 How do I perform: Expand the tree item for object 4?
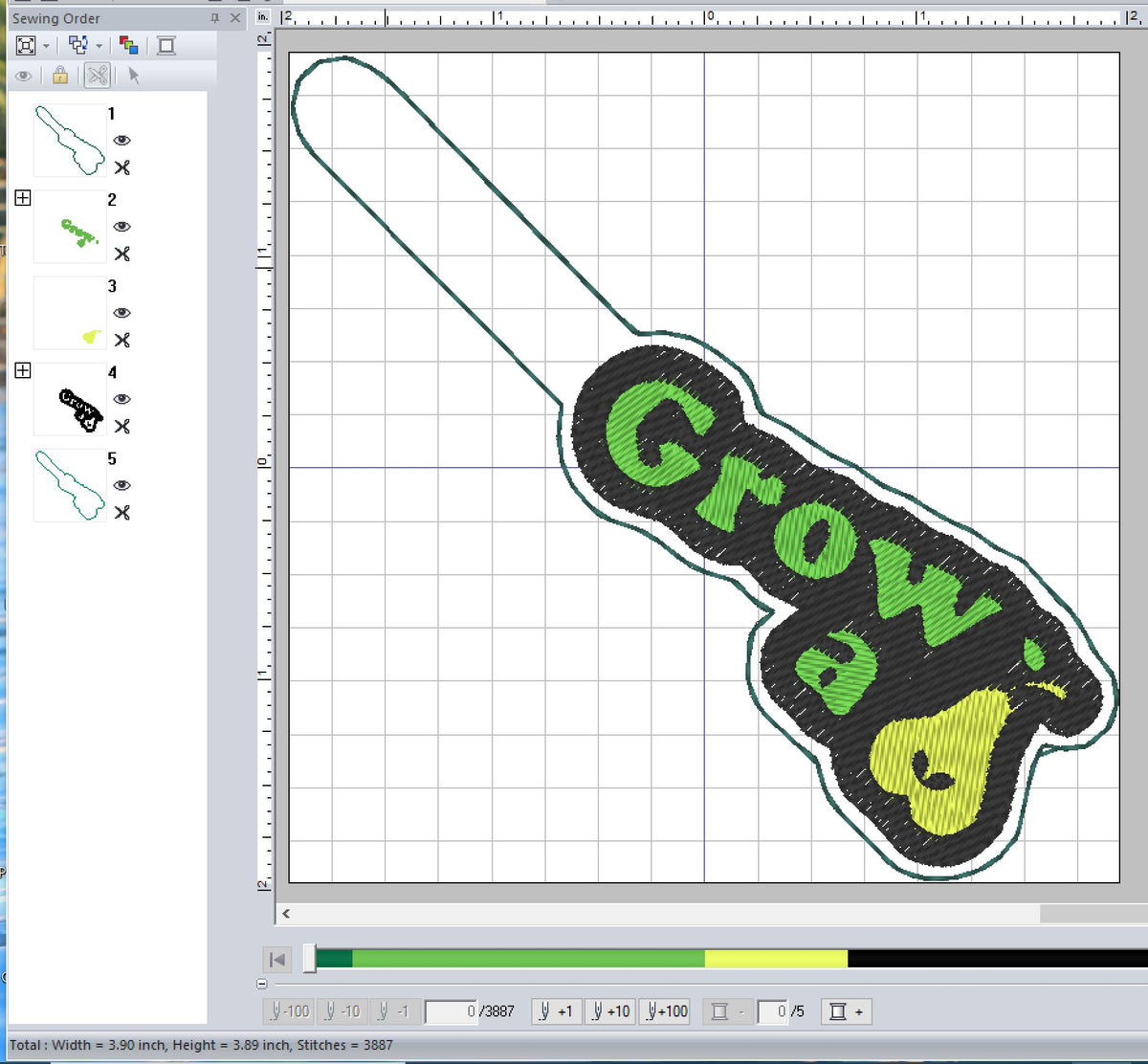[22, 371]
